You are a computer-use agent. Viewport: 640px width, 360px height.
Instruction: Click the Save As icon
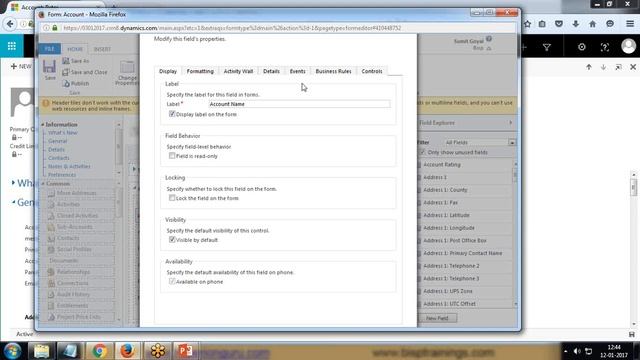point(66,61)
